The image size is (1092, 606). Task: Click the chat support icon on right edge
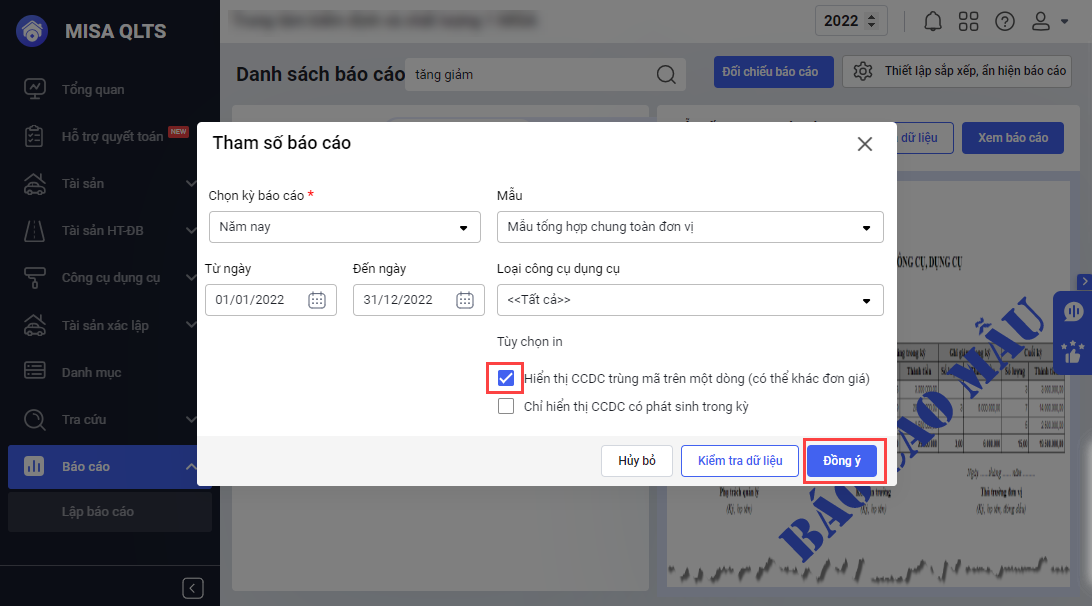click(1073, 312)
